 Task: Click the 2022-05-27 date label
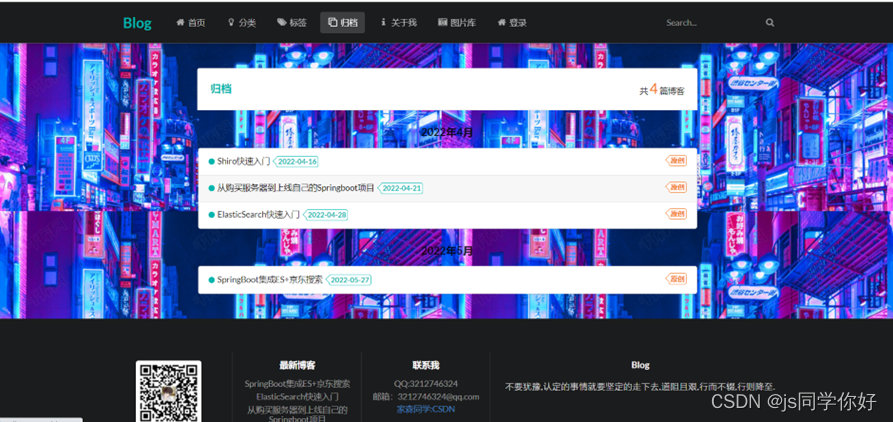point(349,280)
